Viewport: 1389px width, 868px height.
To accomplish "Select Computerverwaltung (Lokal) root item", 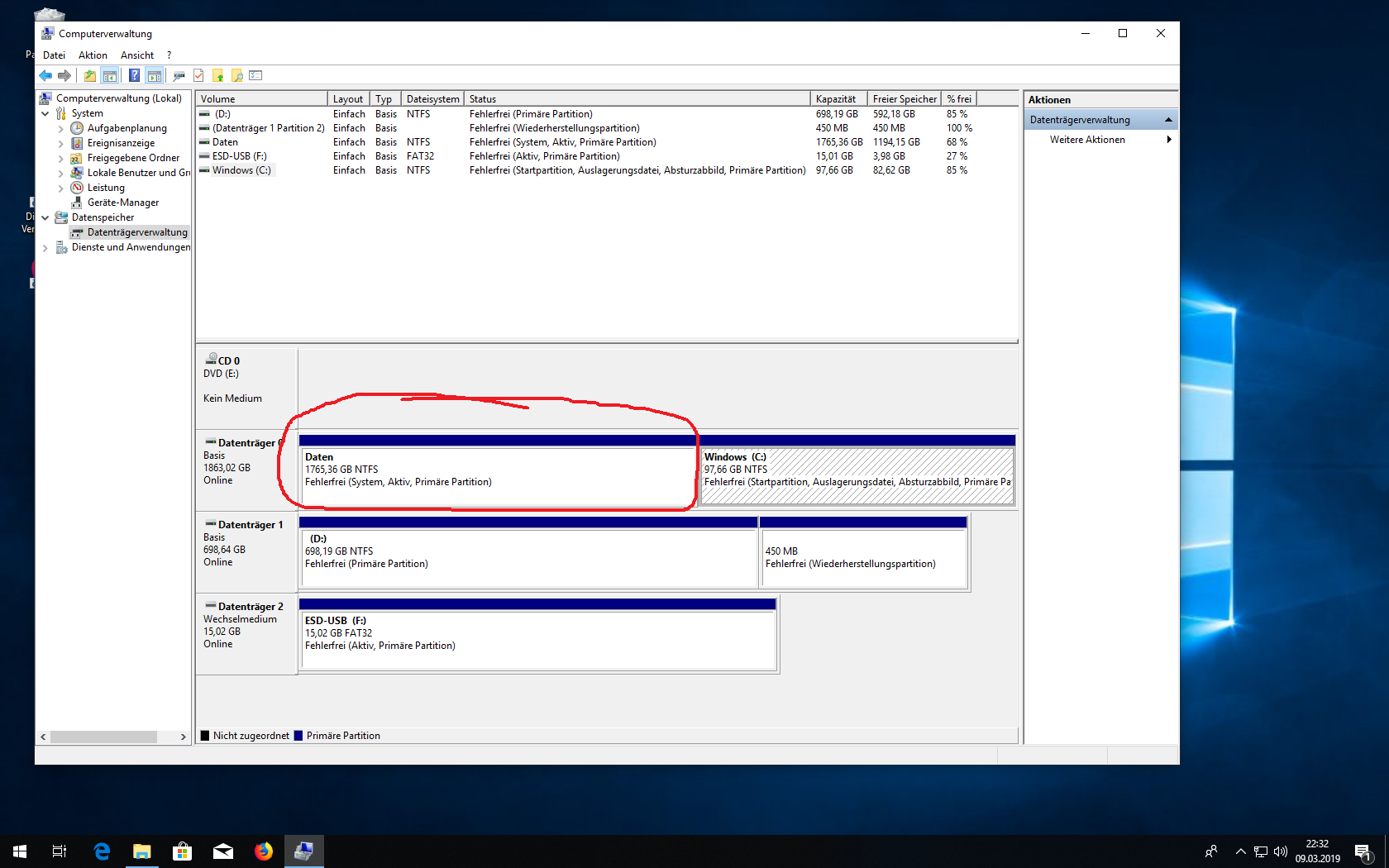I will (118, 98).
